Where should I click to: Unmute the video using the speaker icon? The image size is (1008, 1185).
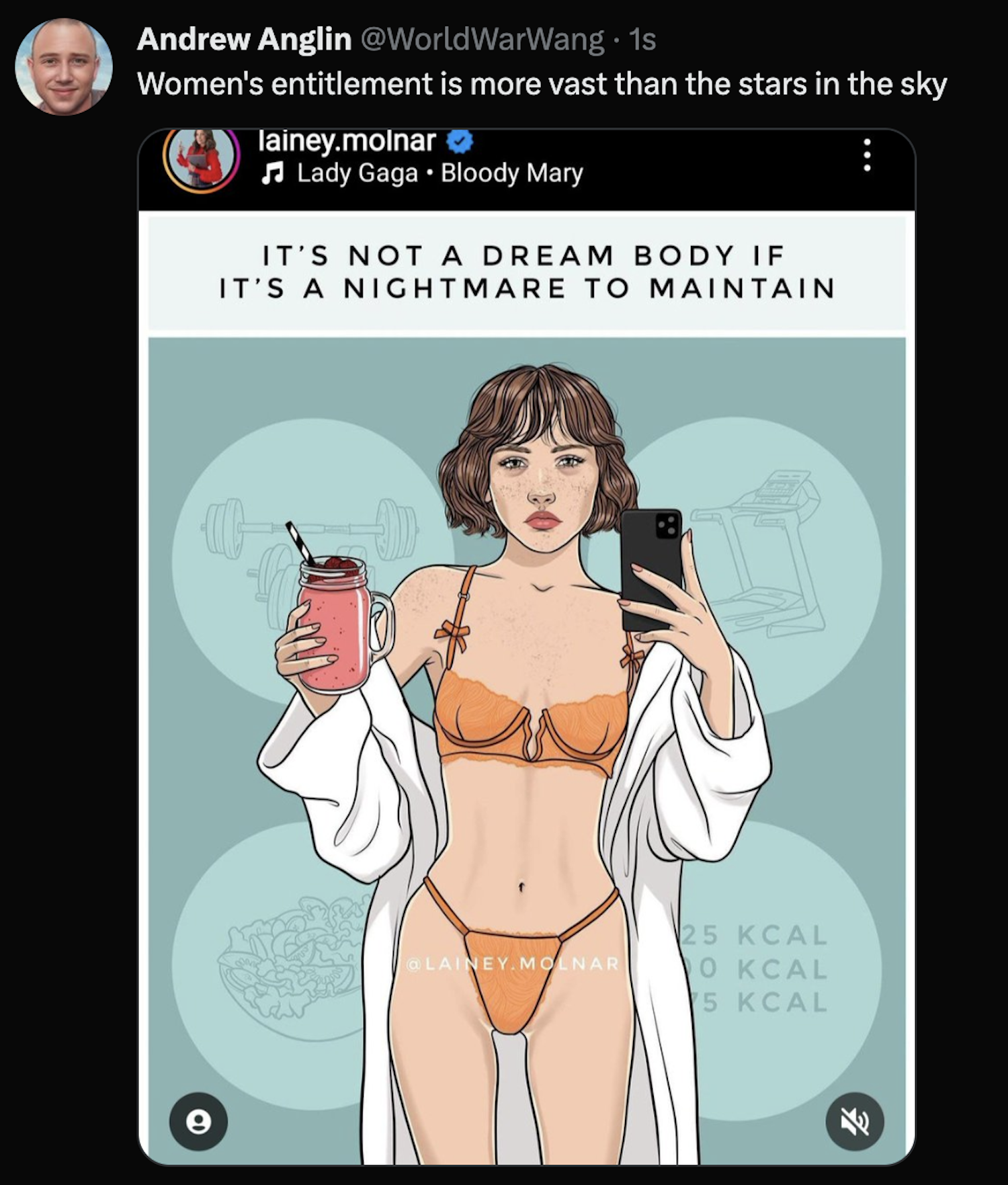(x=855, y=1121)
